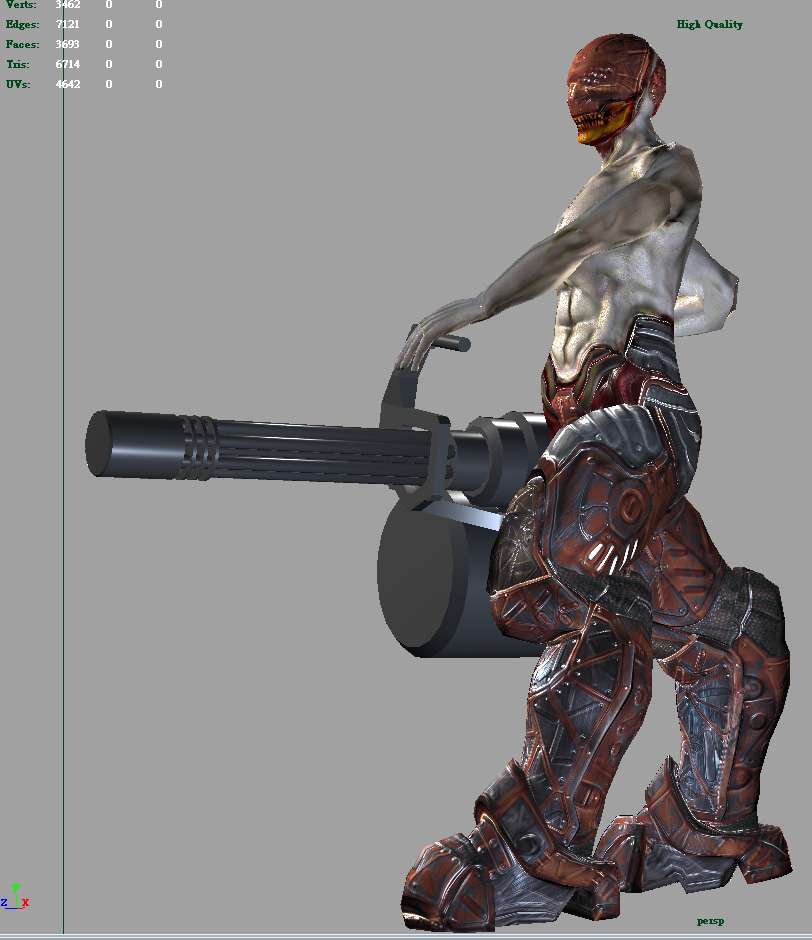Click the UV count value 4642

68,84
